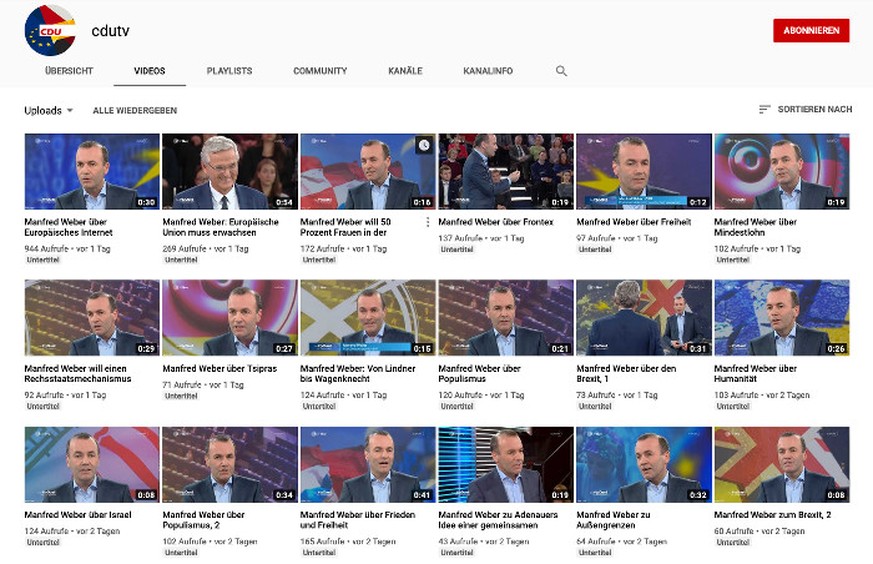Open the Sortieren nach sort menu

[x=814, y=109]
